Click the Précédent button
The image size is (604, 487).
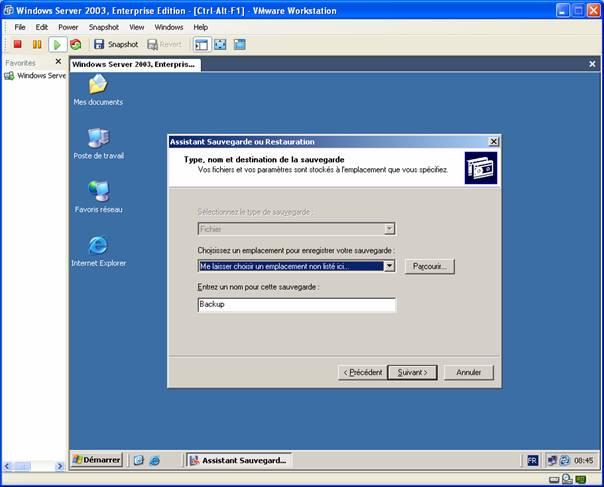tap(362, 372)
